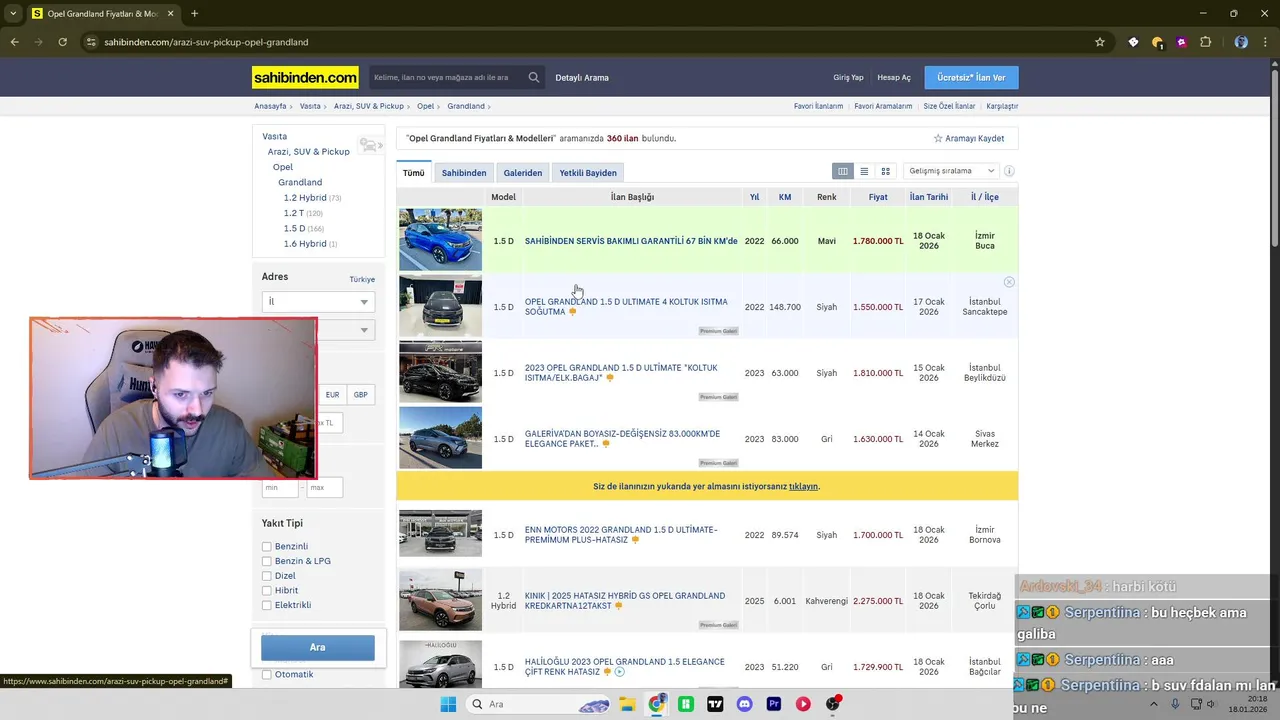Viewport: 1280px width, 720px height.
Task: Select the GBP currency option
Action: coord(361,395)
